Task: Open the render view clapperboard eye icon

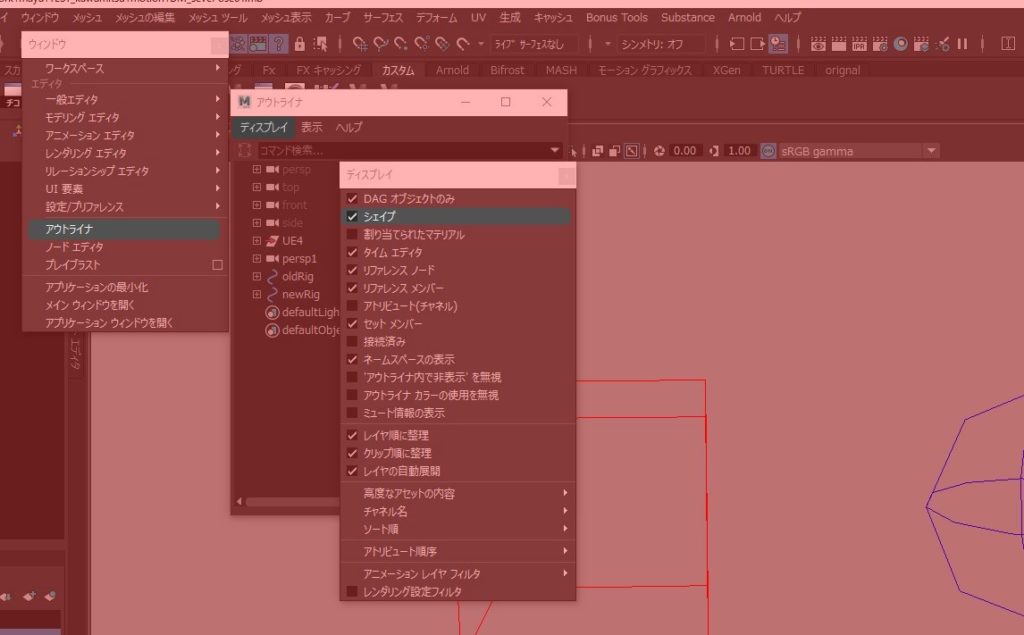Action: pos(818,44)
